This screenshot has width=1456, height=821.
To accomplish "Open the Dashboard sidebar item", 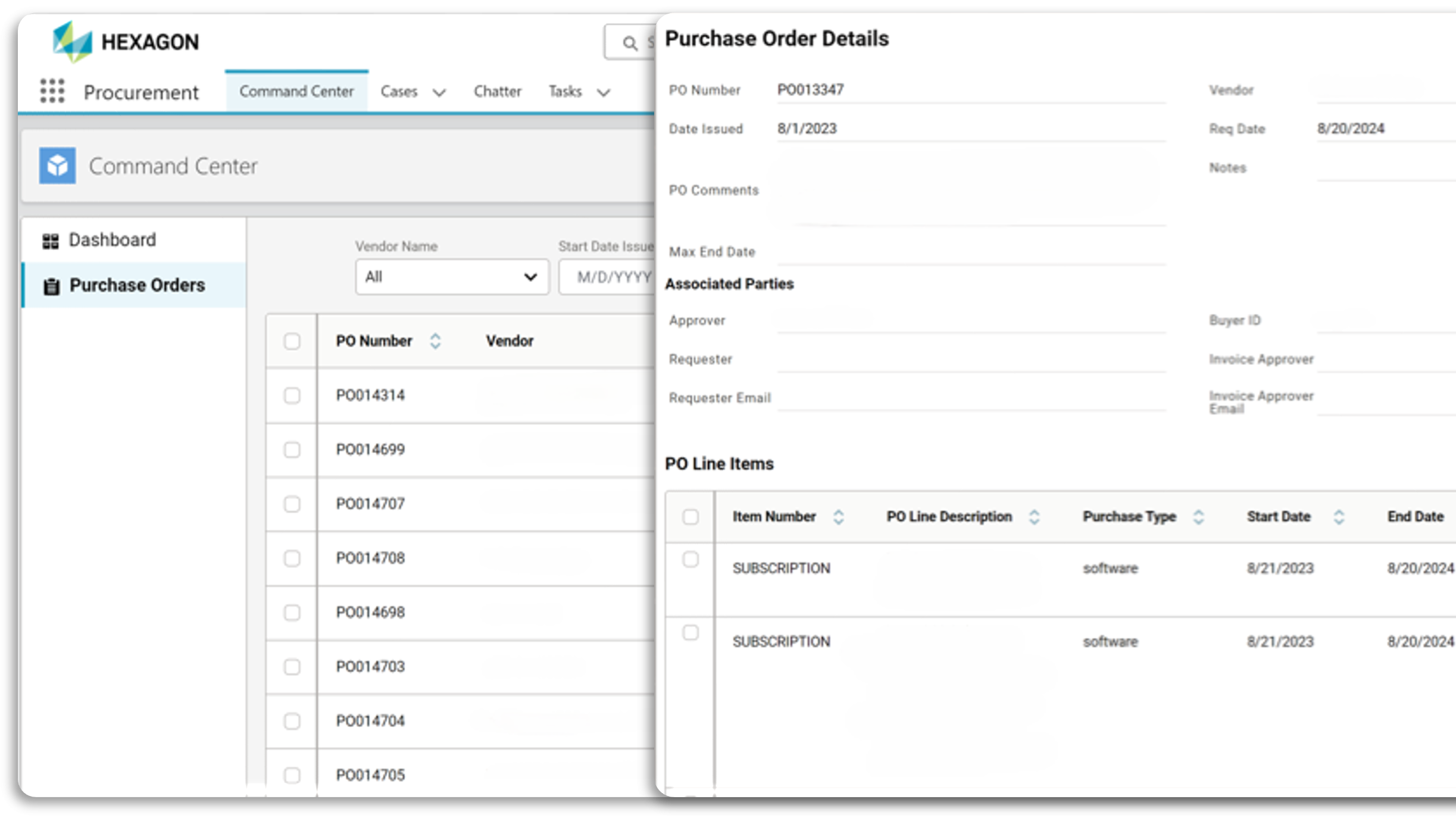I will point(112,240).
